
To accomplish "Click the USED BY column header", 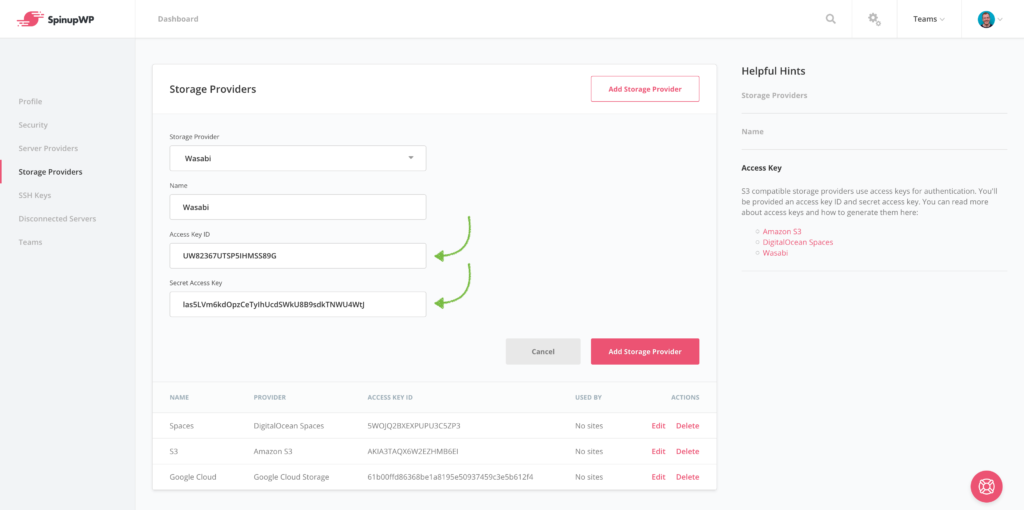I will click(588, 397).
